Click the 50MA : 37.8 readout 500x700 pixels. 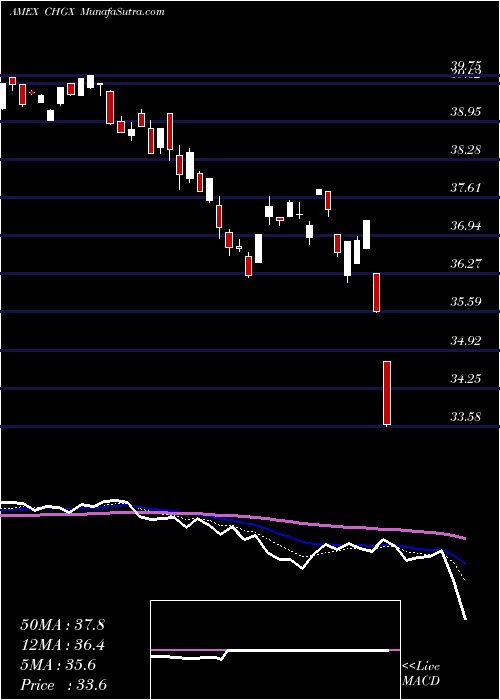pos(62,625)
